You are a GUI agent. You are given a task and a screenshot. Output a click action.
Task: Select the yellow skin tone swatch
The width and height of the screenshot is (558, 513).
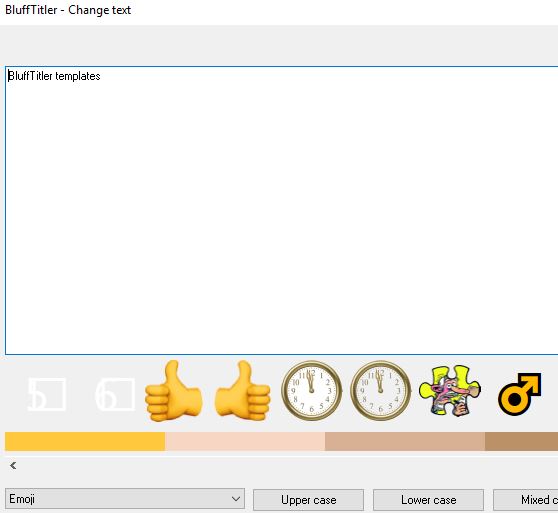click(x=85, y=441)
